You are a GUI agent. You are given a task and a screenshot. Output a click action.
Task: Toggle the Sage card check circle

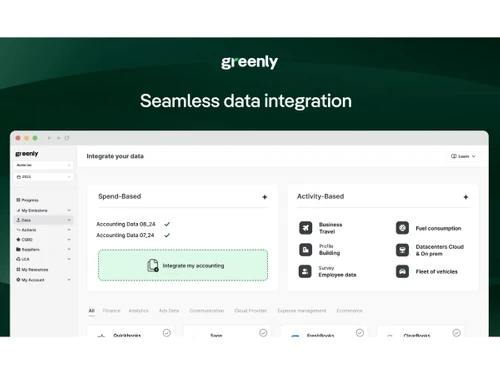coord(263,333)
